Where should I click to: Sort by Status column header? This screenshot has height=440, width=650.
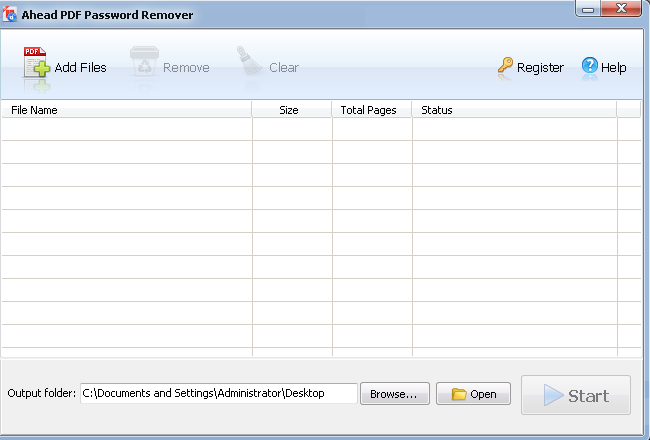coord(514,110)
